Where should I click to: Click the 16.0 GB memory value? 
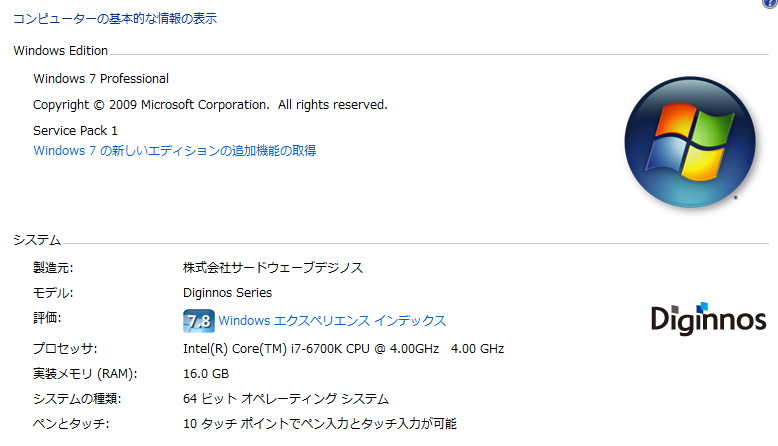(x=206, y=374)
